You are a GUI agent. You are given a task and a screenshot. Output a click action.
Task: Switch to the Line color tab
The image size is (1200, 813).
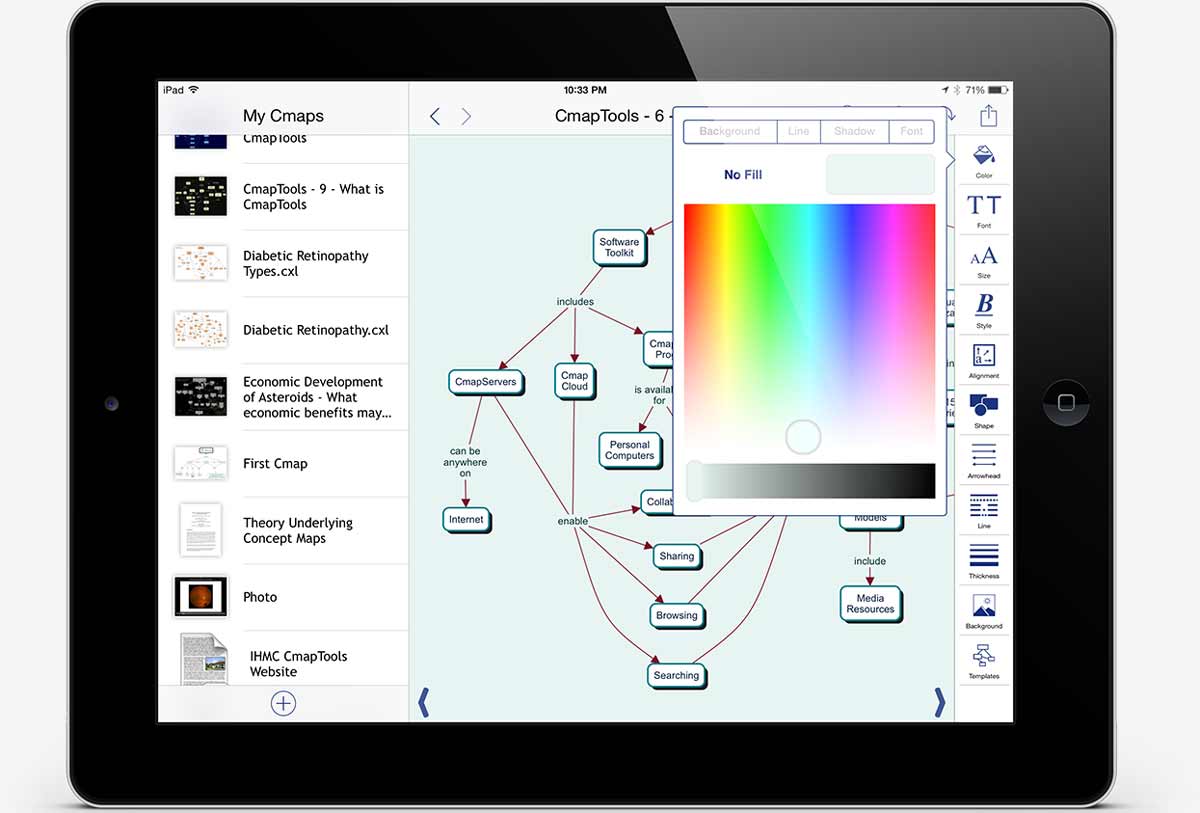(x=798, y=132)
